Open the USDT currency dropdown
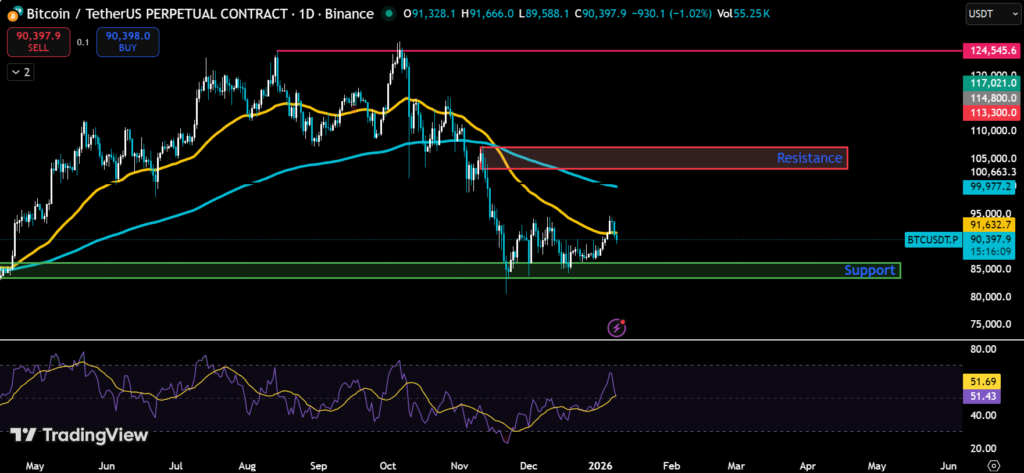Viewport: 1024px width, 473px height. point(989,14)
